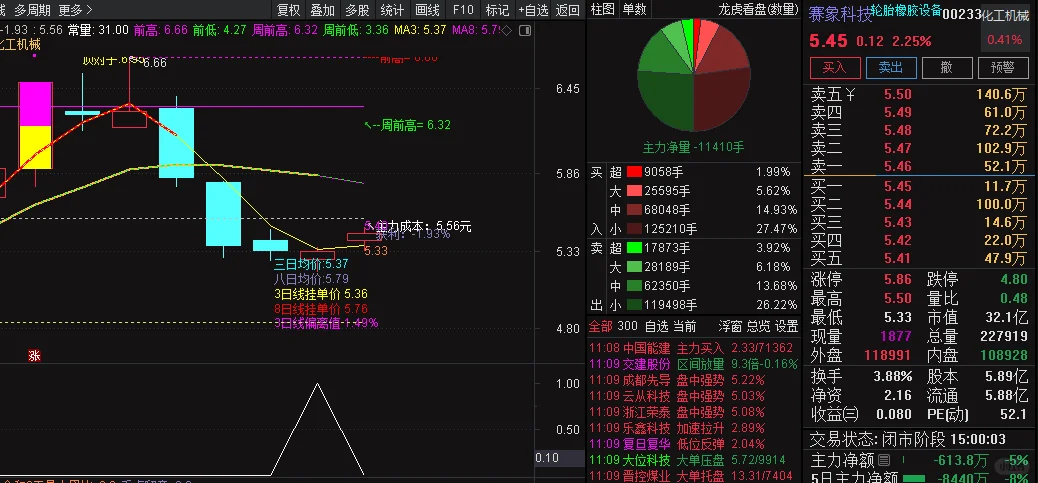The height and width of the screenshot is (483, 1038).
Task: Open 设置 for the alerts list
Action: [x=786, y=326]
